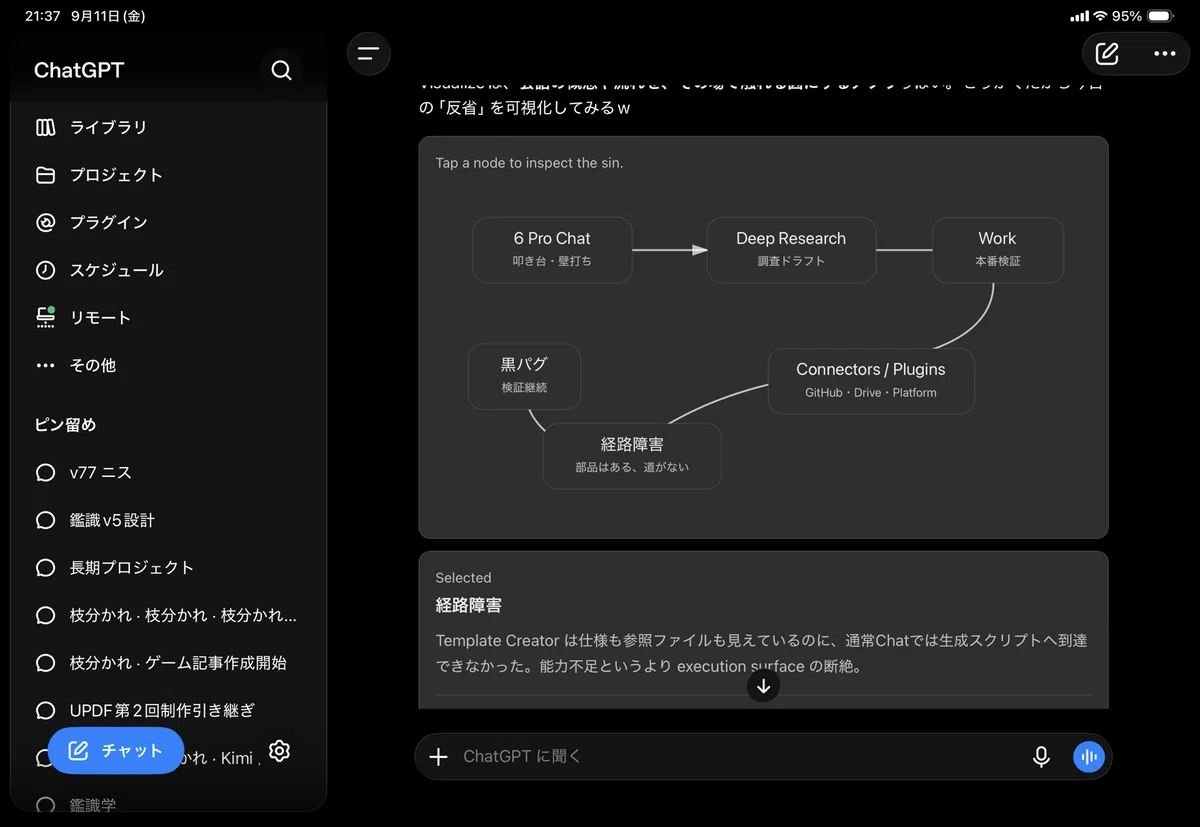Check the battery indicator in status bar
The width and height of the screenshot is (1200, 827).
coord(1162,16)
